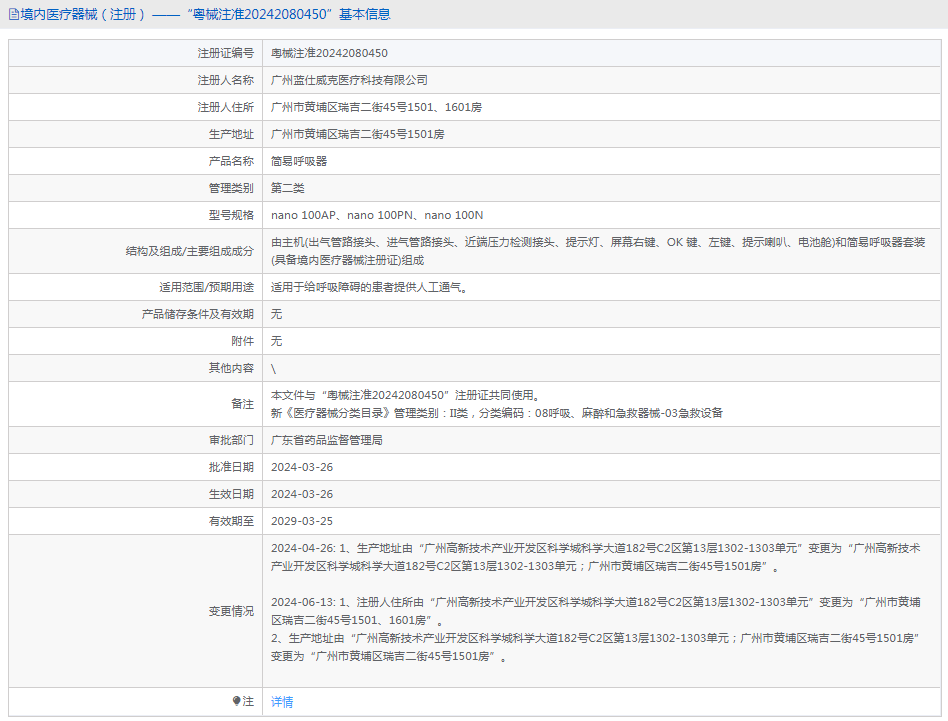Select model spec nano 100AP、nano 100PN、nano 100N
This screenshot has width=948, height=721.
pyautogui.click(x=377, y=215)
